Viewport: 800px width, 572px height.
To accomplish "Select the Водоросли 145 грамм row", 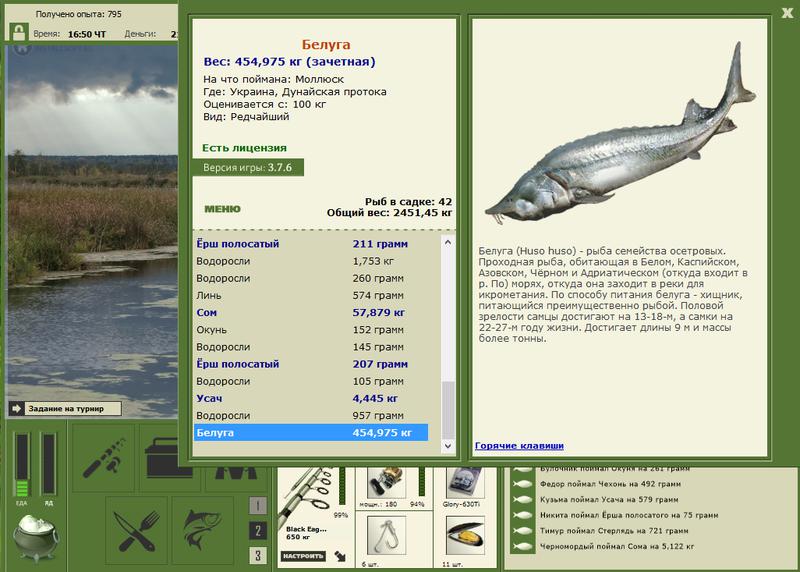I will click(311, 347).
